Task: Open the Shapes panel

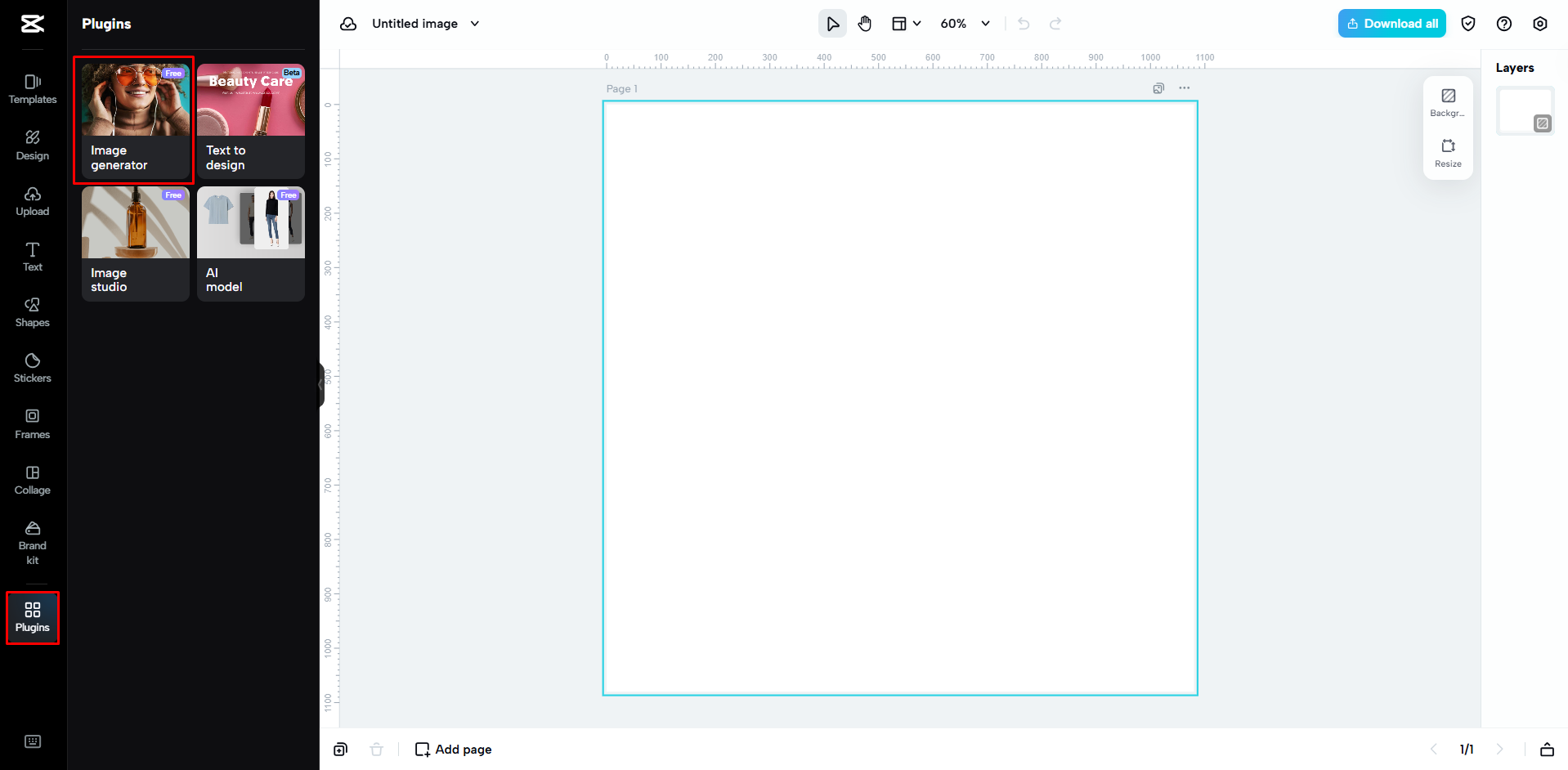Action: 32,311
